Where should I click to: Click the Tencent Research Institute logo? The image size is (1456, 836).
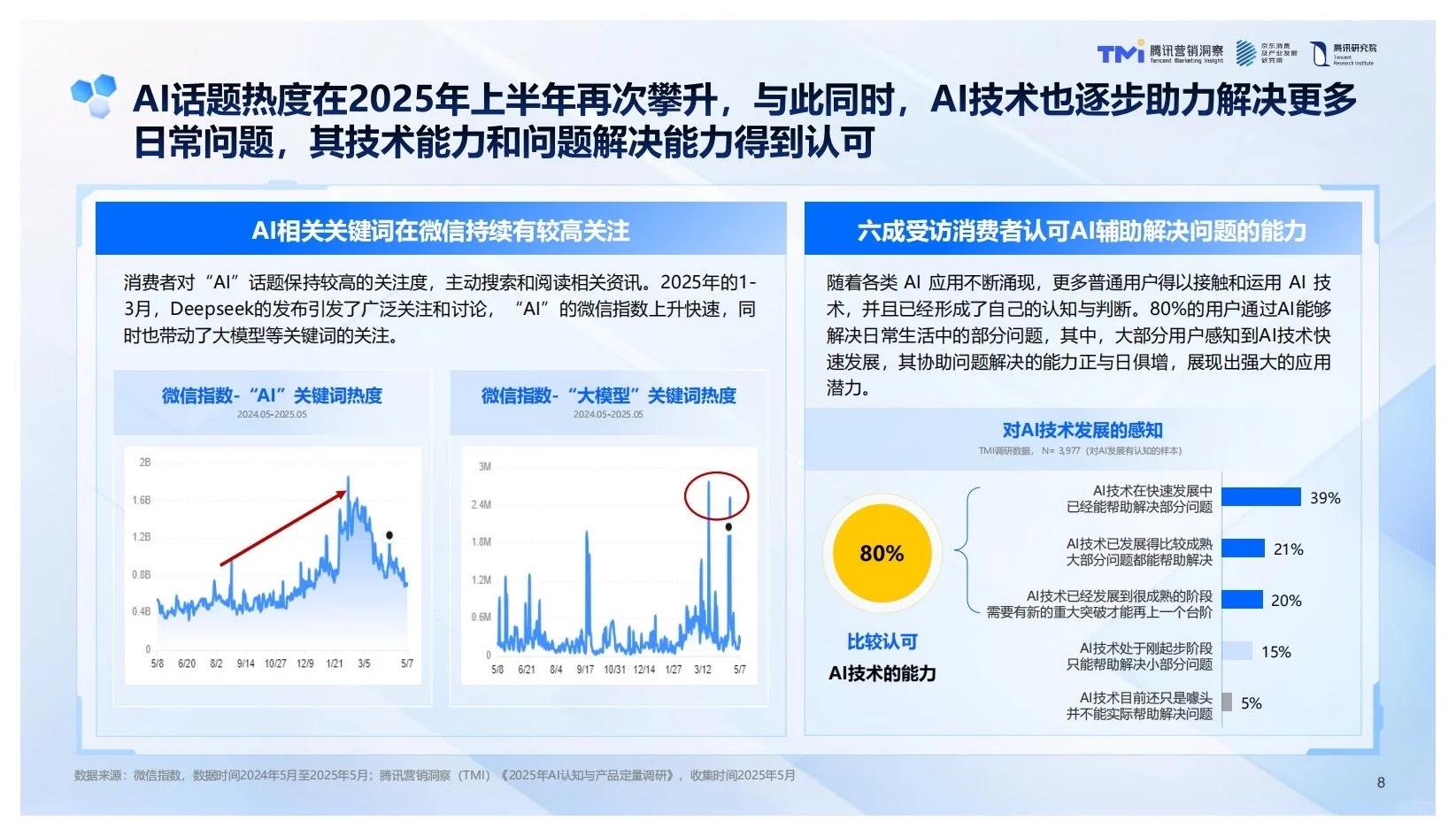click(1344, 54)
